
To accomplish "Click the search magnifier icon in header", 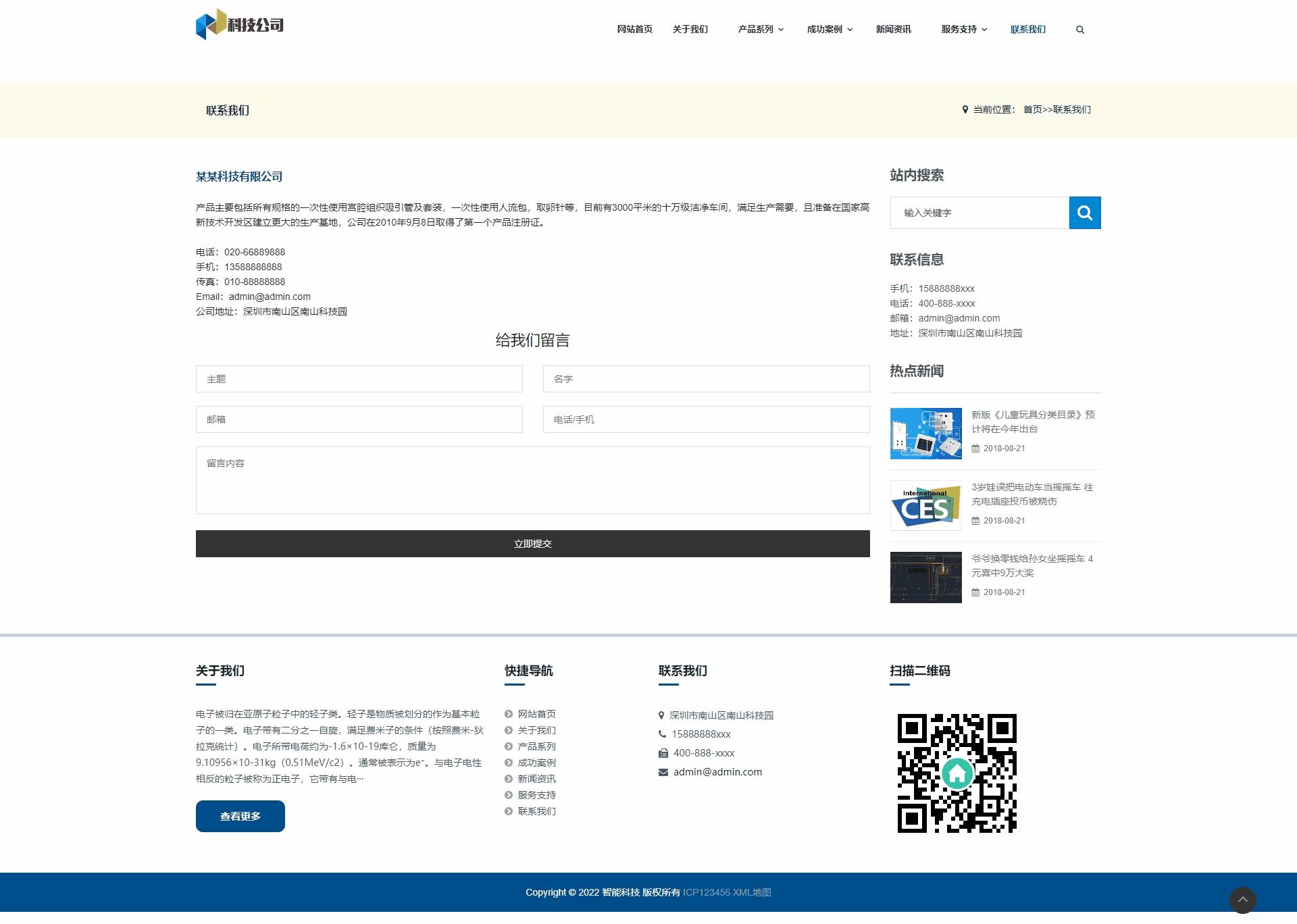I will (1079, 30).
